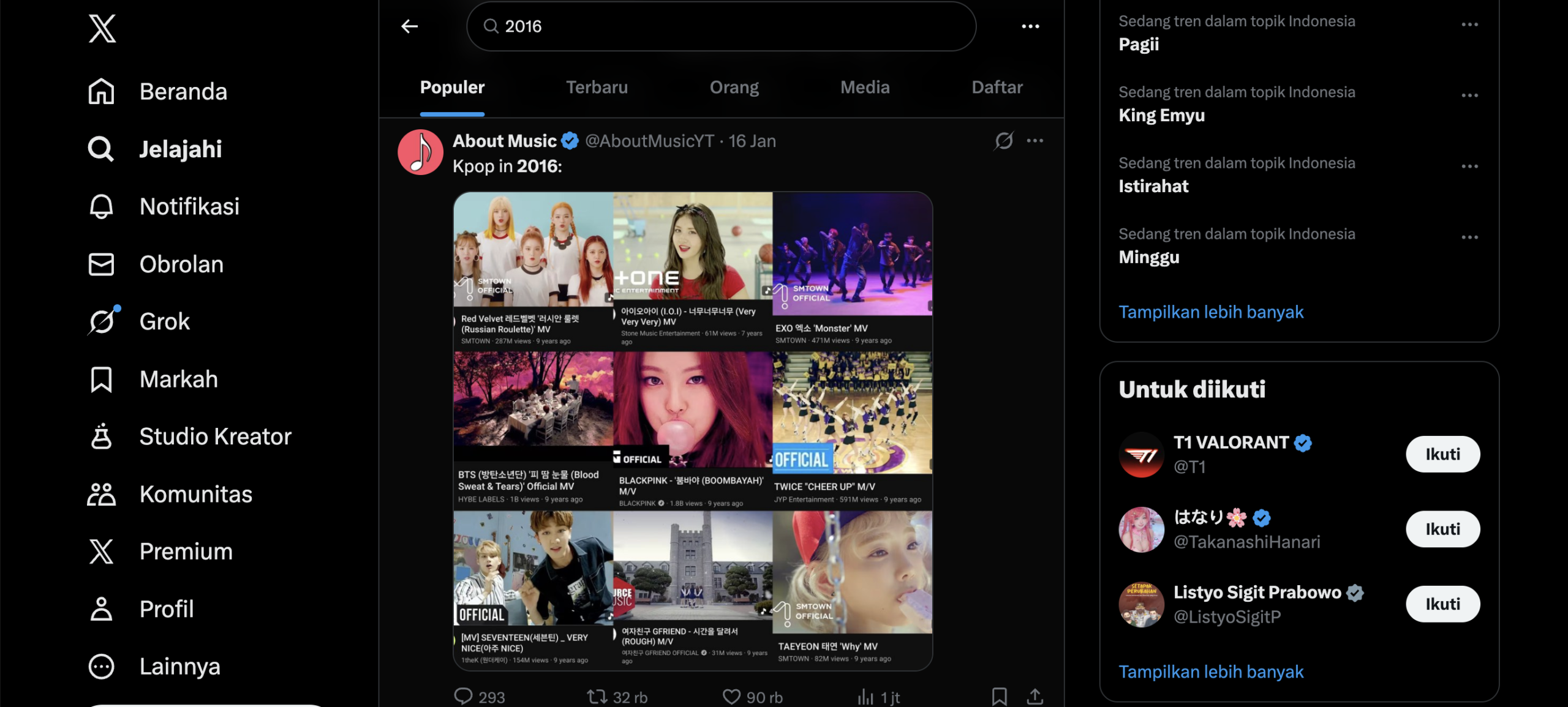
Task: Repost the About Music post
Action: coord(617,697)
